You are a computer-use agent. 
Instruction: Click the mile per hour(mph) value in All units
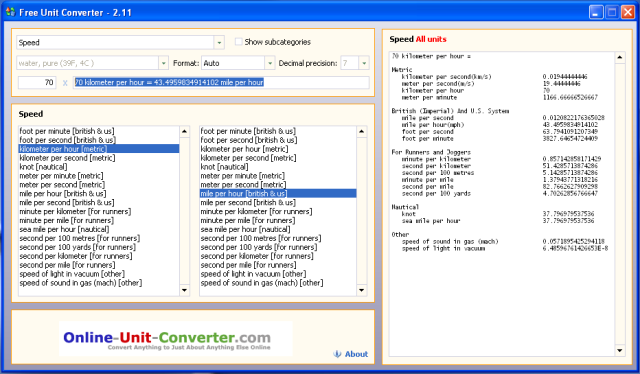[x=570, y=125]
